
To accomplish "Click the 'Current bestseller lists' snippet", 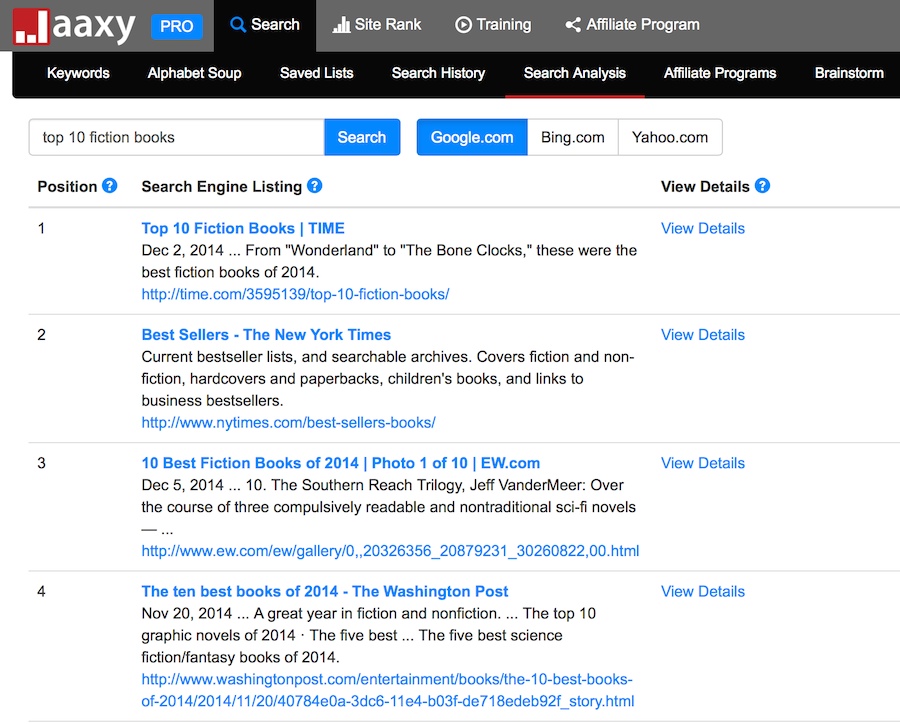I will pos(387,378).
